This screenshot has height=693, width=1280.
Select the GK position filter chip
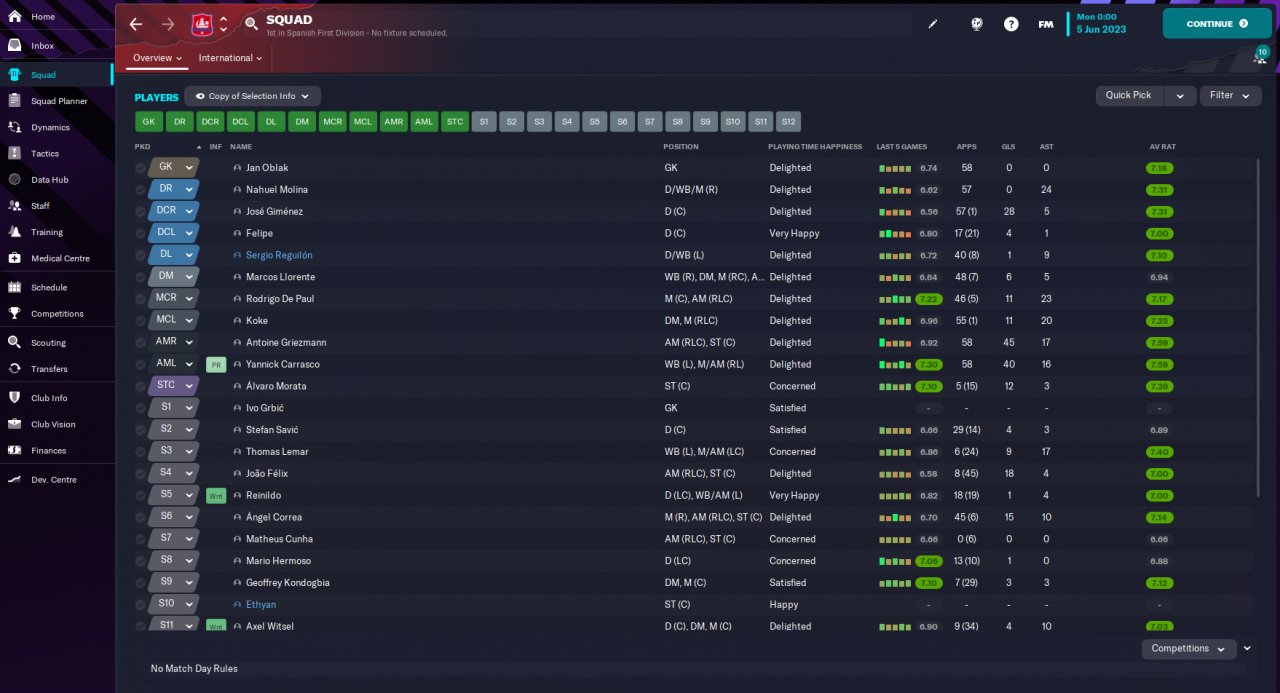tap(149, 122)
